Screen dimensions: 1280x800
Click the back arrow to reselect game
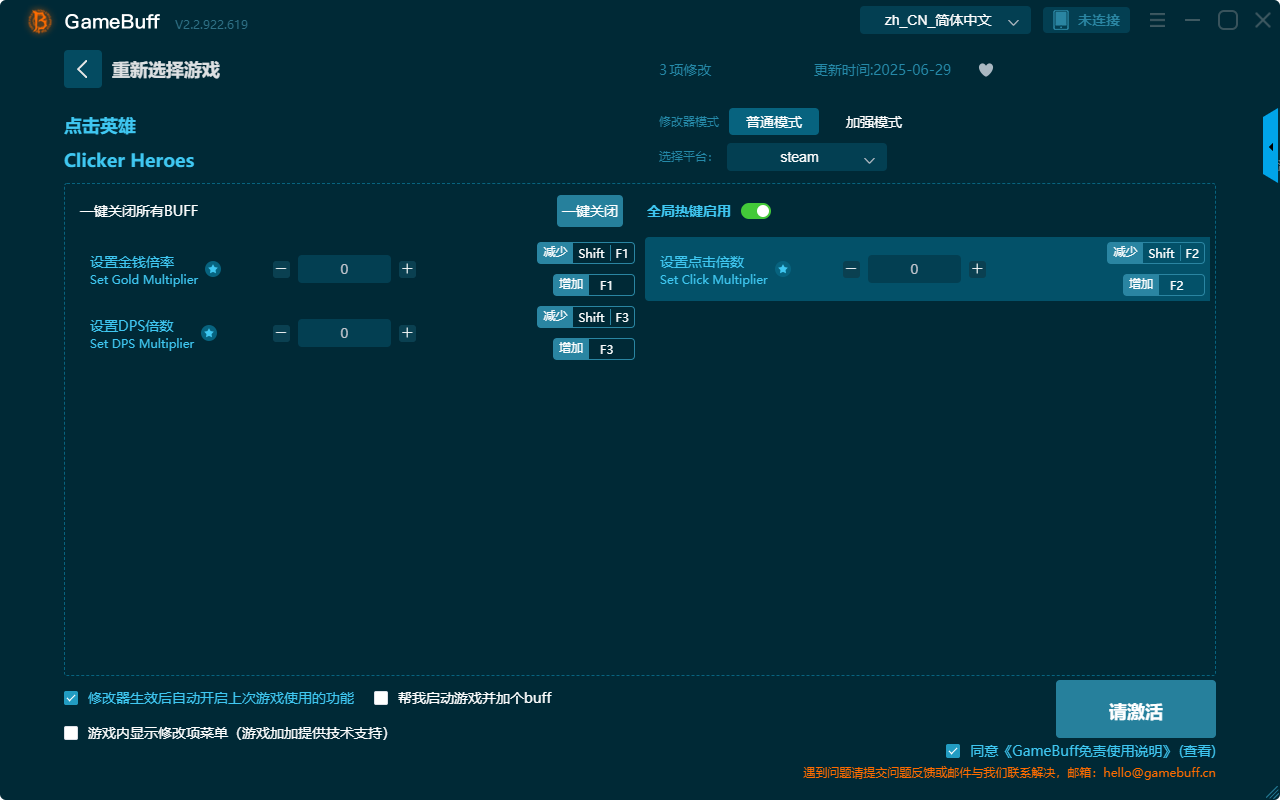click(x=83, y=68)
